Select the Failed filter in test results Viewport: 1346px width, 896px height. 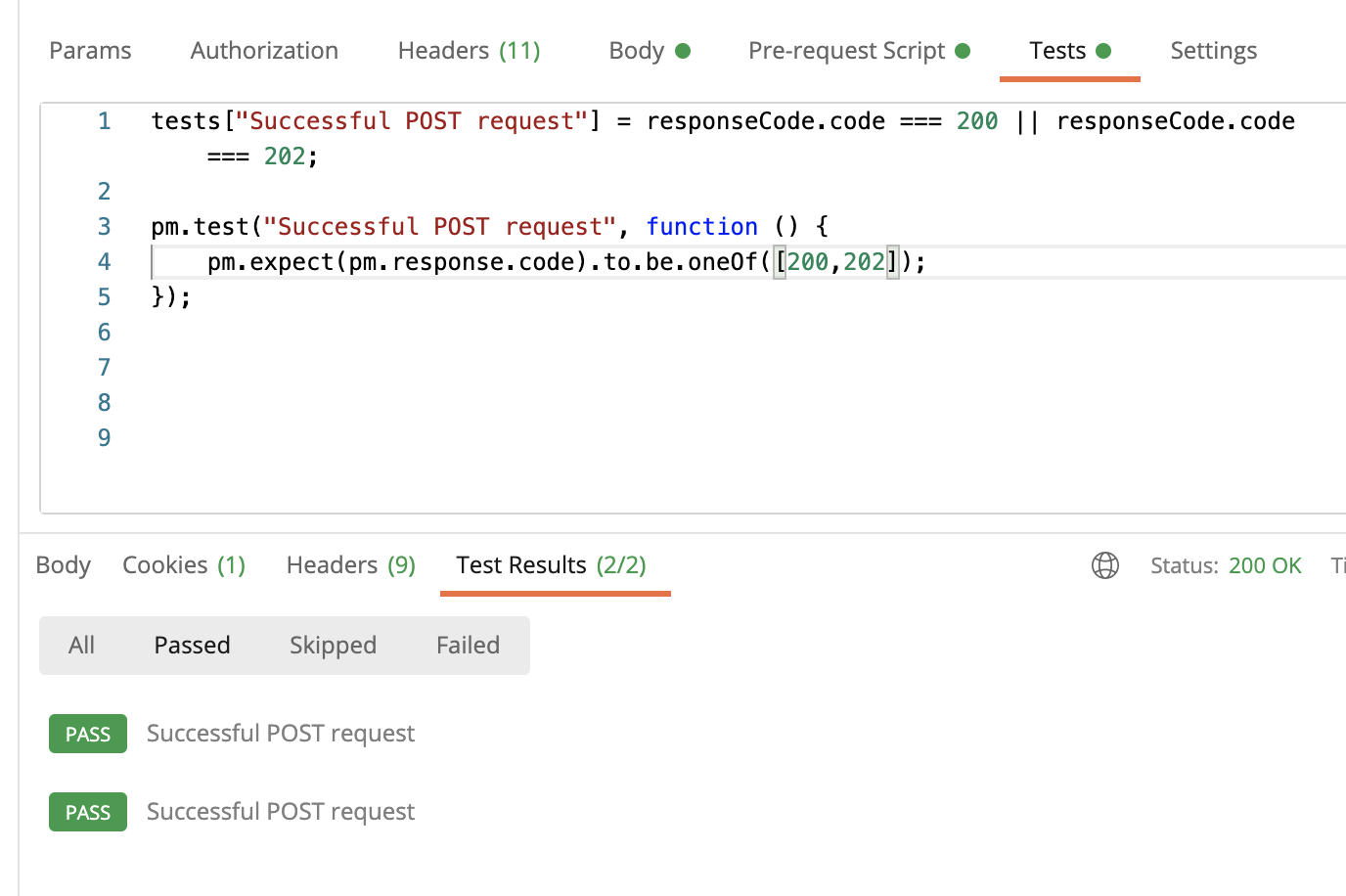tap(468, 645)
